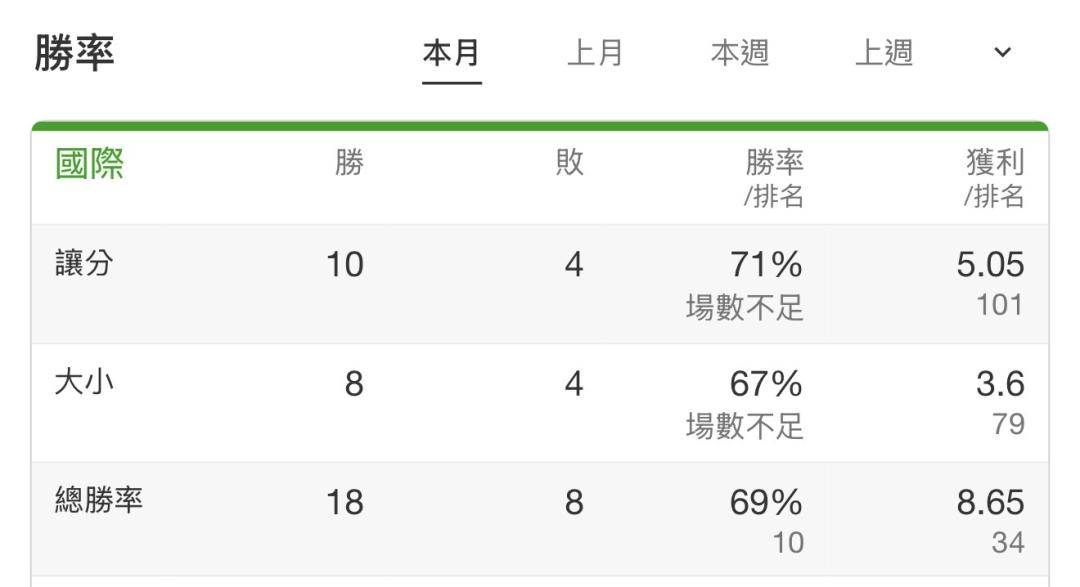Switch to the 上月 tab
The height and width of the screenshot is (587, 1080).
(596, 53)
